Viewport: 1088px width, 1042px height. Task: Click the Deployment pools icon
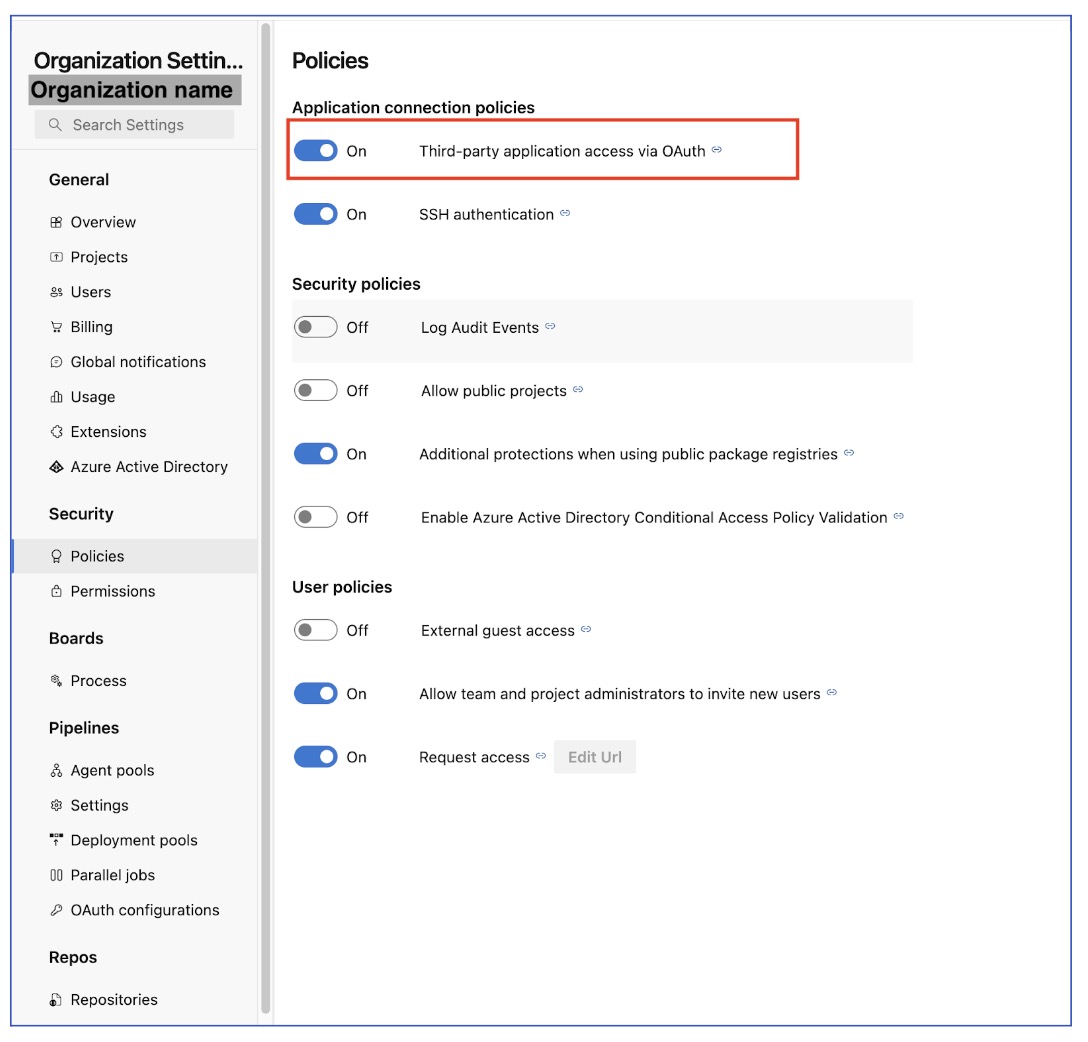(56, 840)
